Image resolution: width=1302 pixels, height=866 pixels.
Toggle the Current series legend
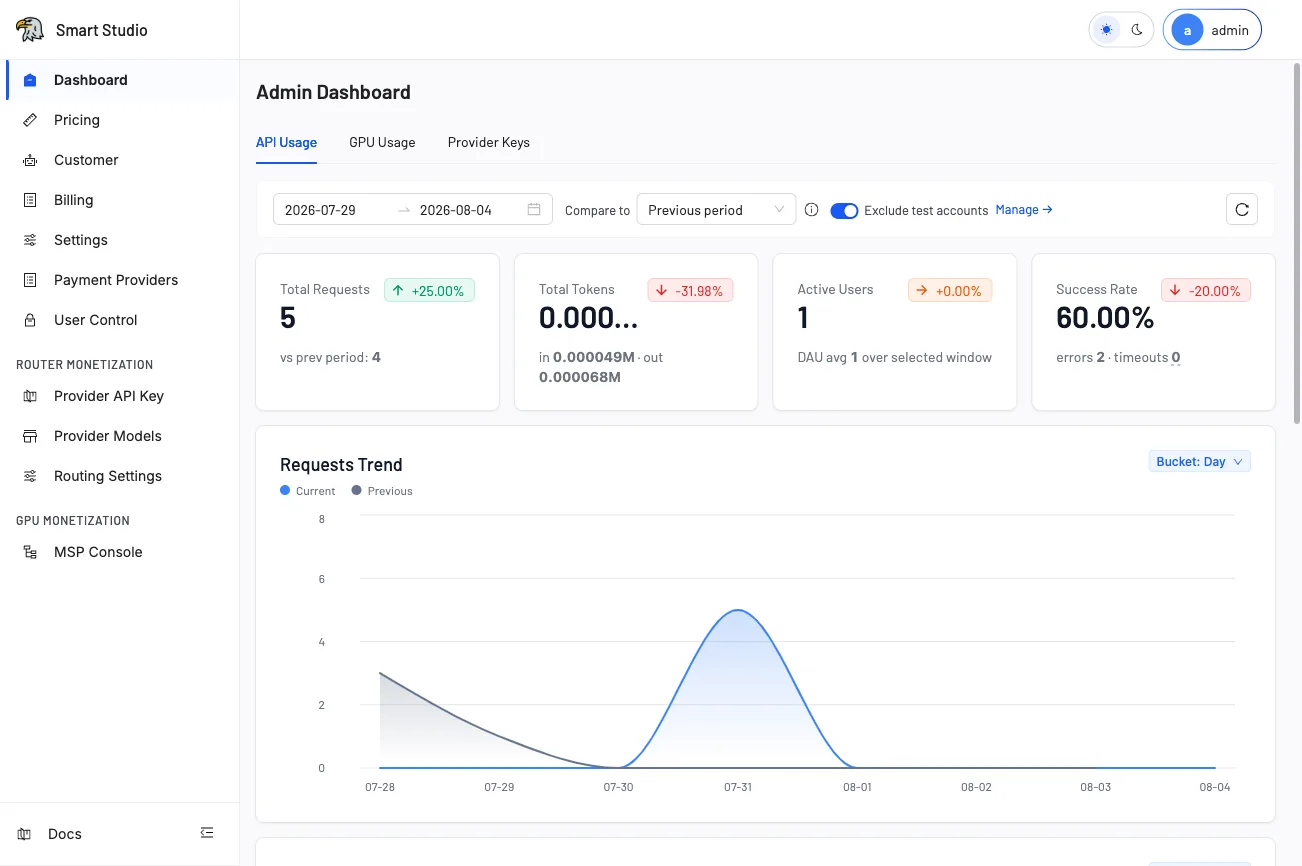pyautogui.click(x=308, y=491)
